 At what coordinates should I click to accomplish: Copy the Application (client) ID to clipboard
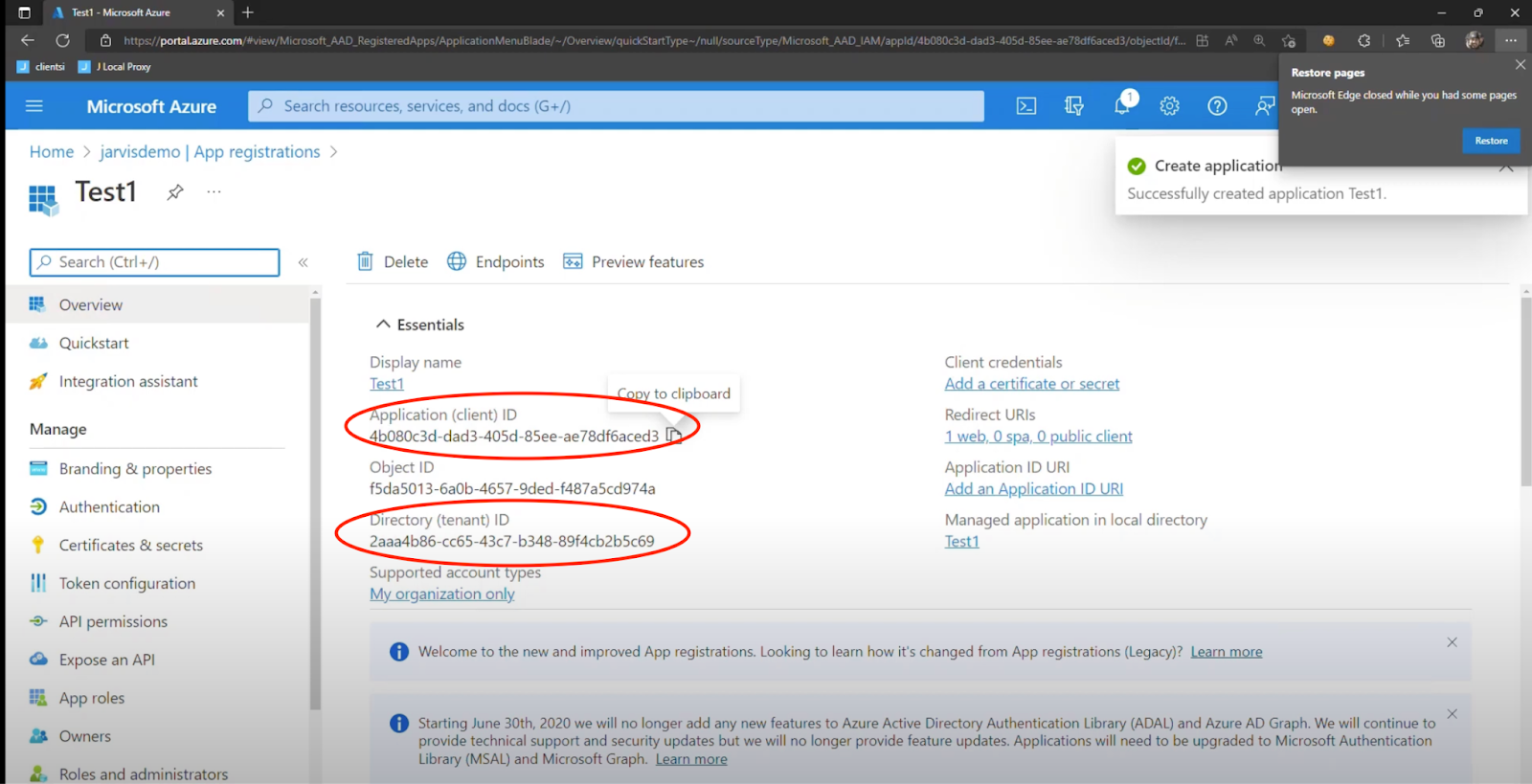(x=674, y=436)
